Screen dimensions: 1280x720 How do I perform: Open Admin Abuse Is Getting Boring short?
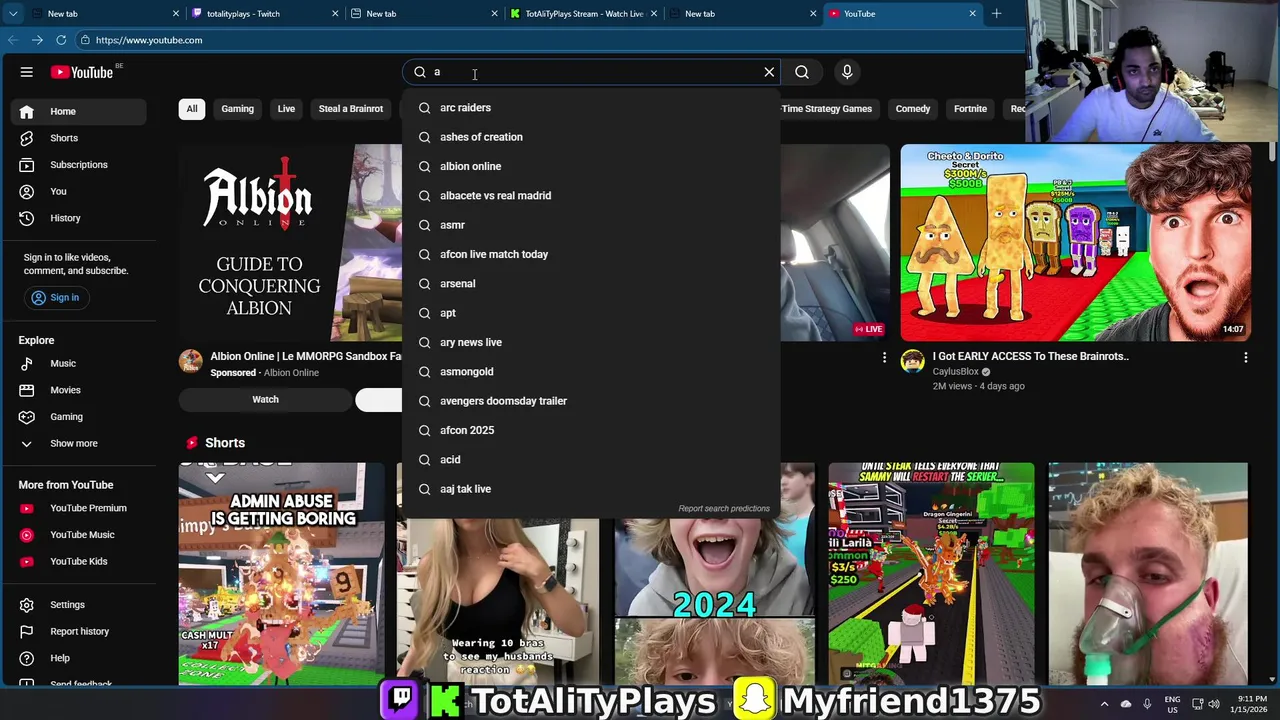pos(281,573)
